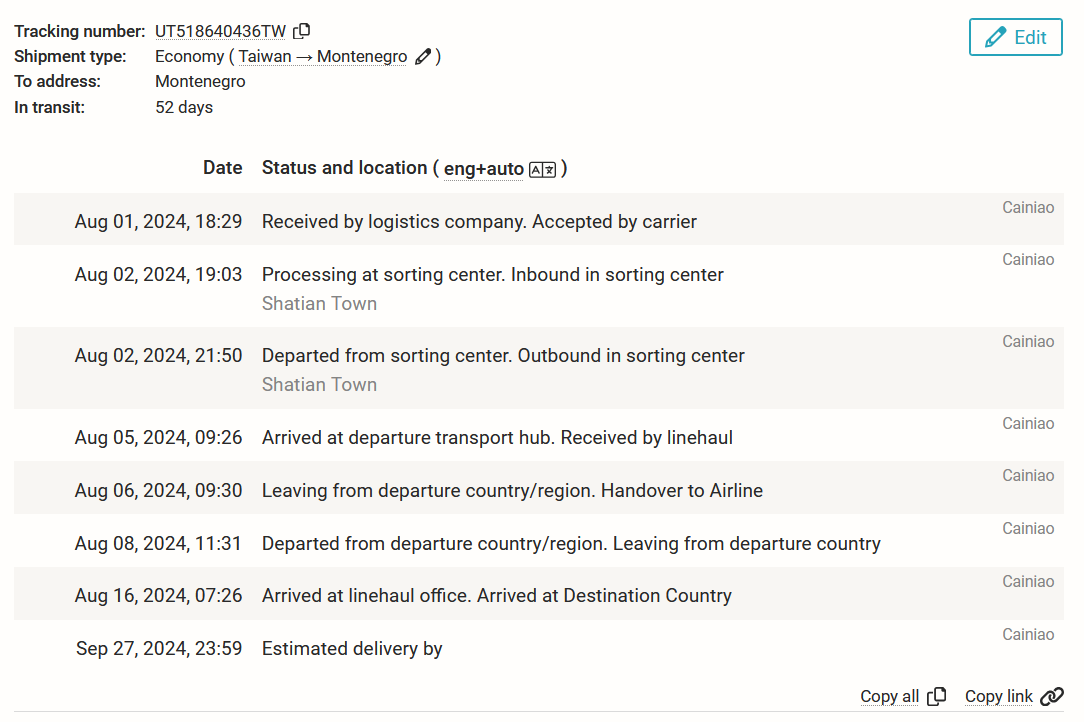Select the Outbound in sorting center event row
The width and height of the screenshot is (1084, 722).
(539, 368)
